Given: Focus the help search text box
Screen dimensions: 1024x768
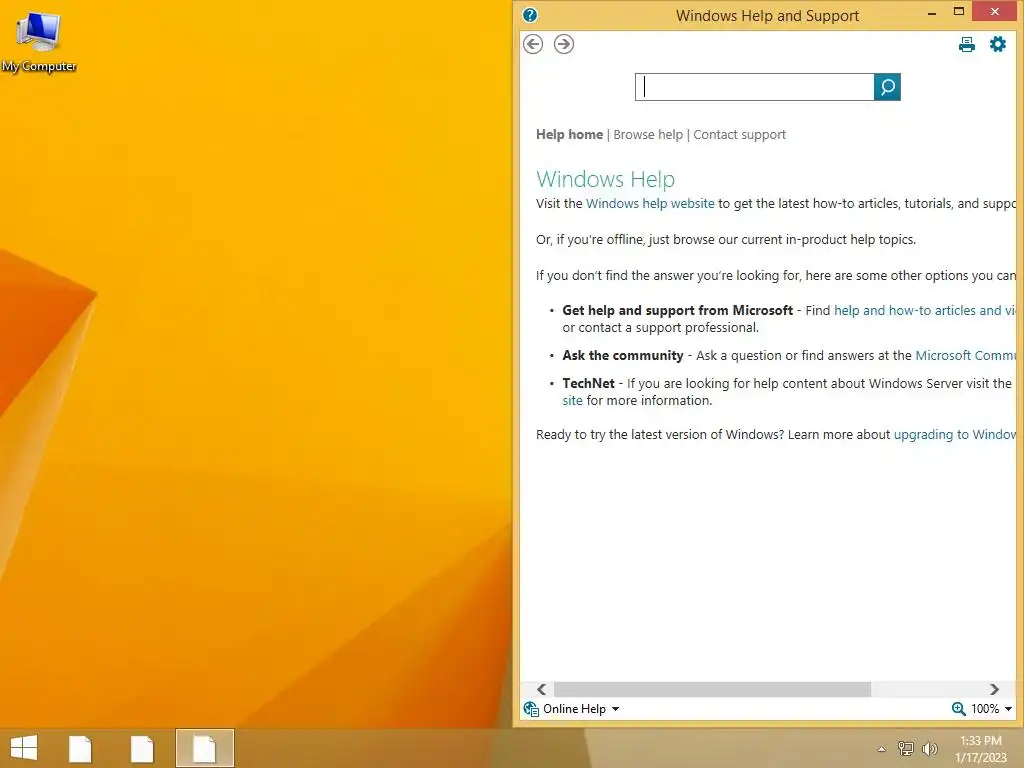Looking at the screenshot, I should tap(754, 87).
